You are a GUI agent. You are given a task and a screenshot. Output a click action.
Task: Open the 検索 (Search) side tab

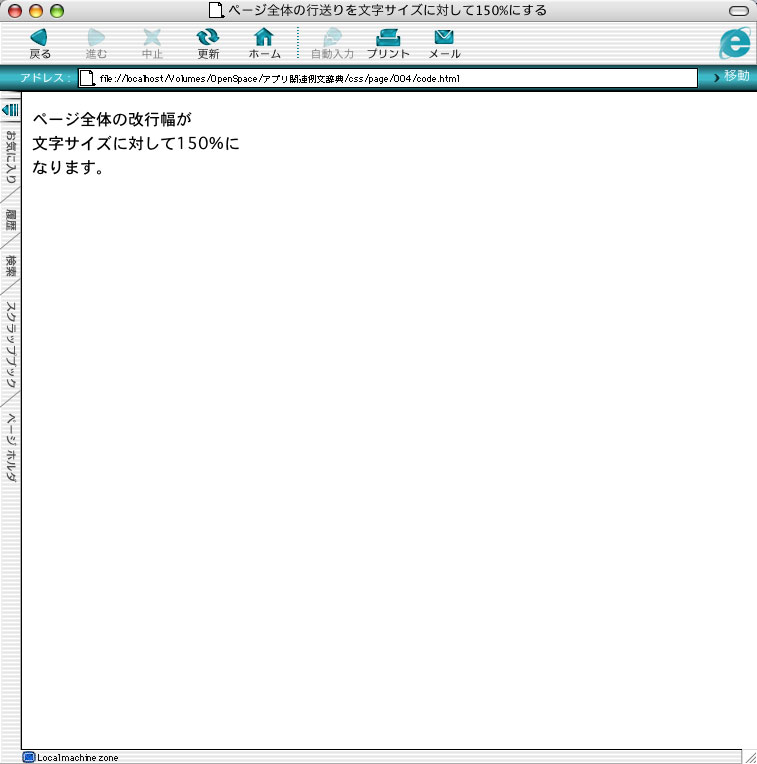[11, 266]
